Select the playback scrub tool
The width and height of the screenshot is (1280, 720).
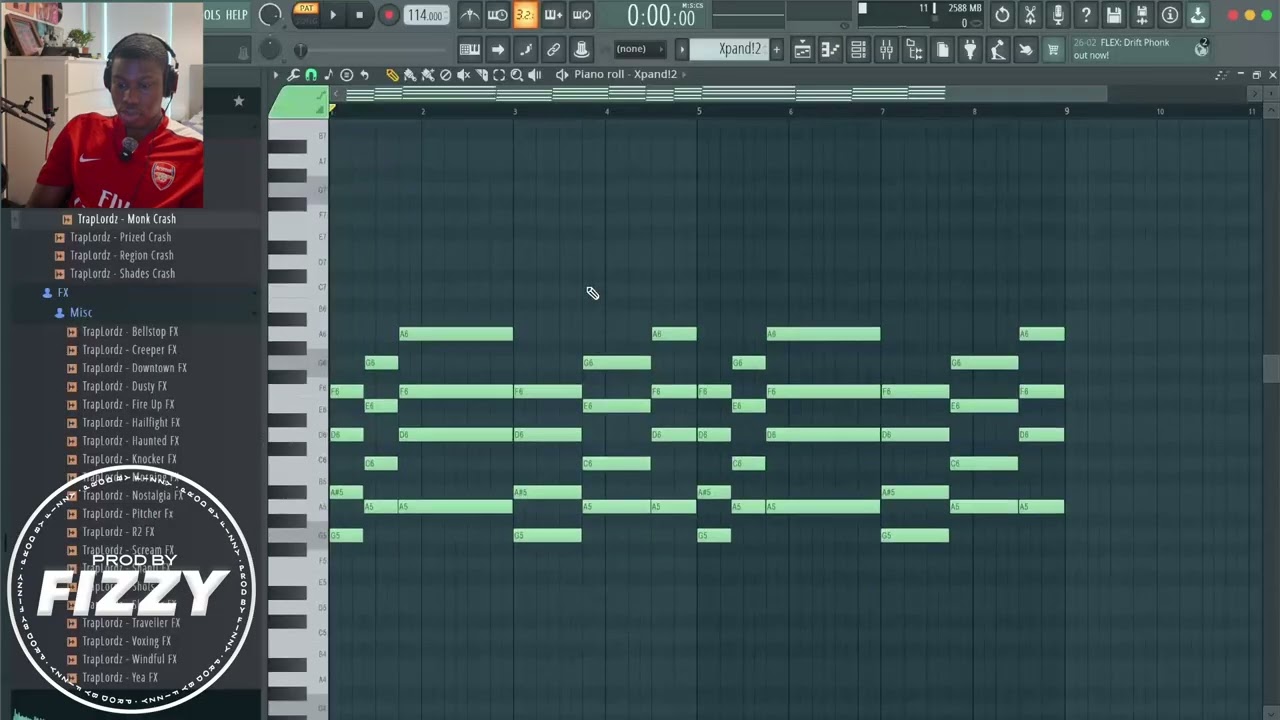[535, 75]
